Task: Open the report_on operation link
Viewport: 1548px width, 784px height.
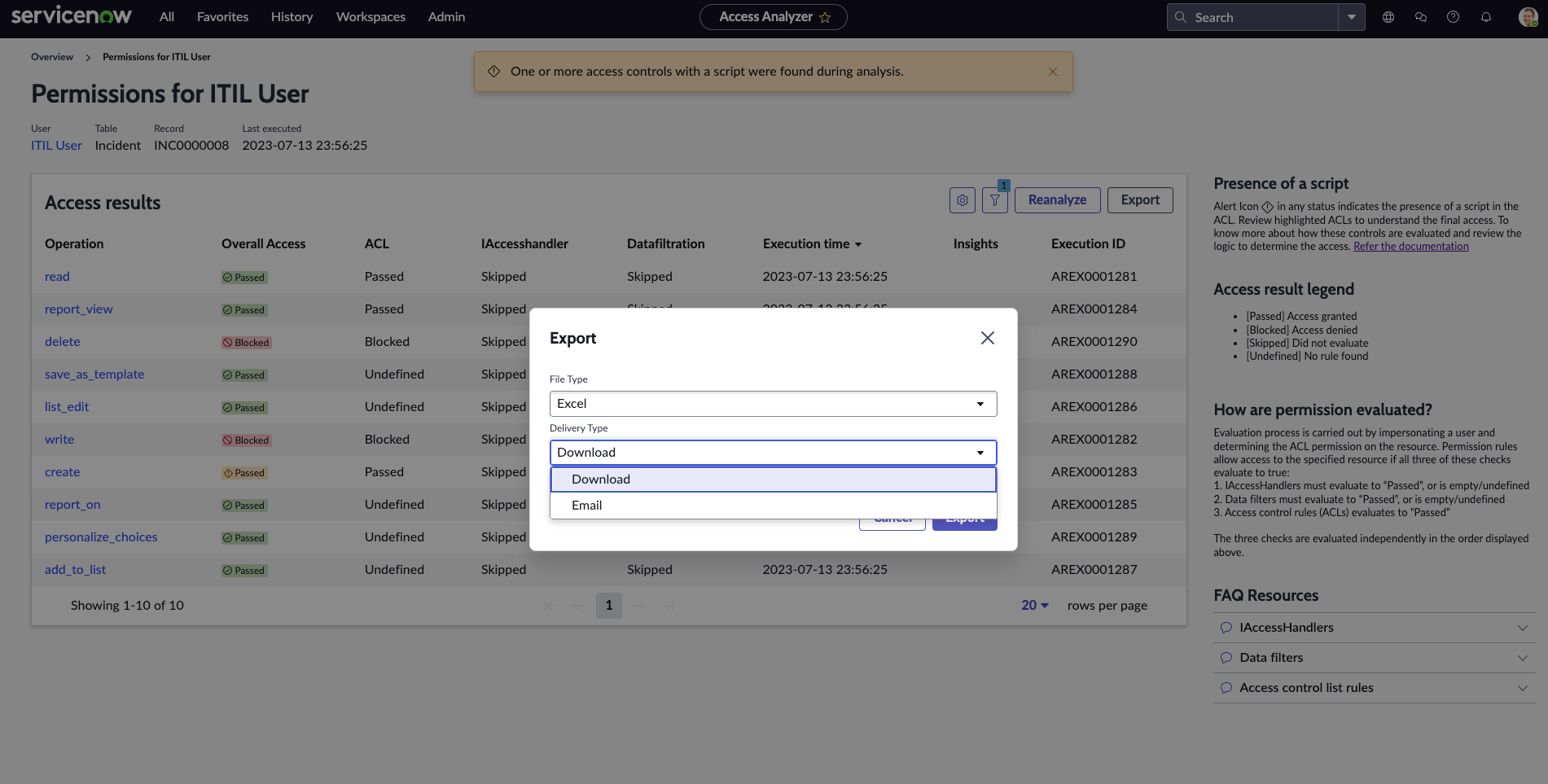Action: click(72, 505)
